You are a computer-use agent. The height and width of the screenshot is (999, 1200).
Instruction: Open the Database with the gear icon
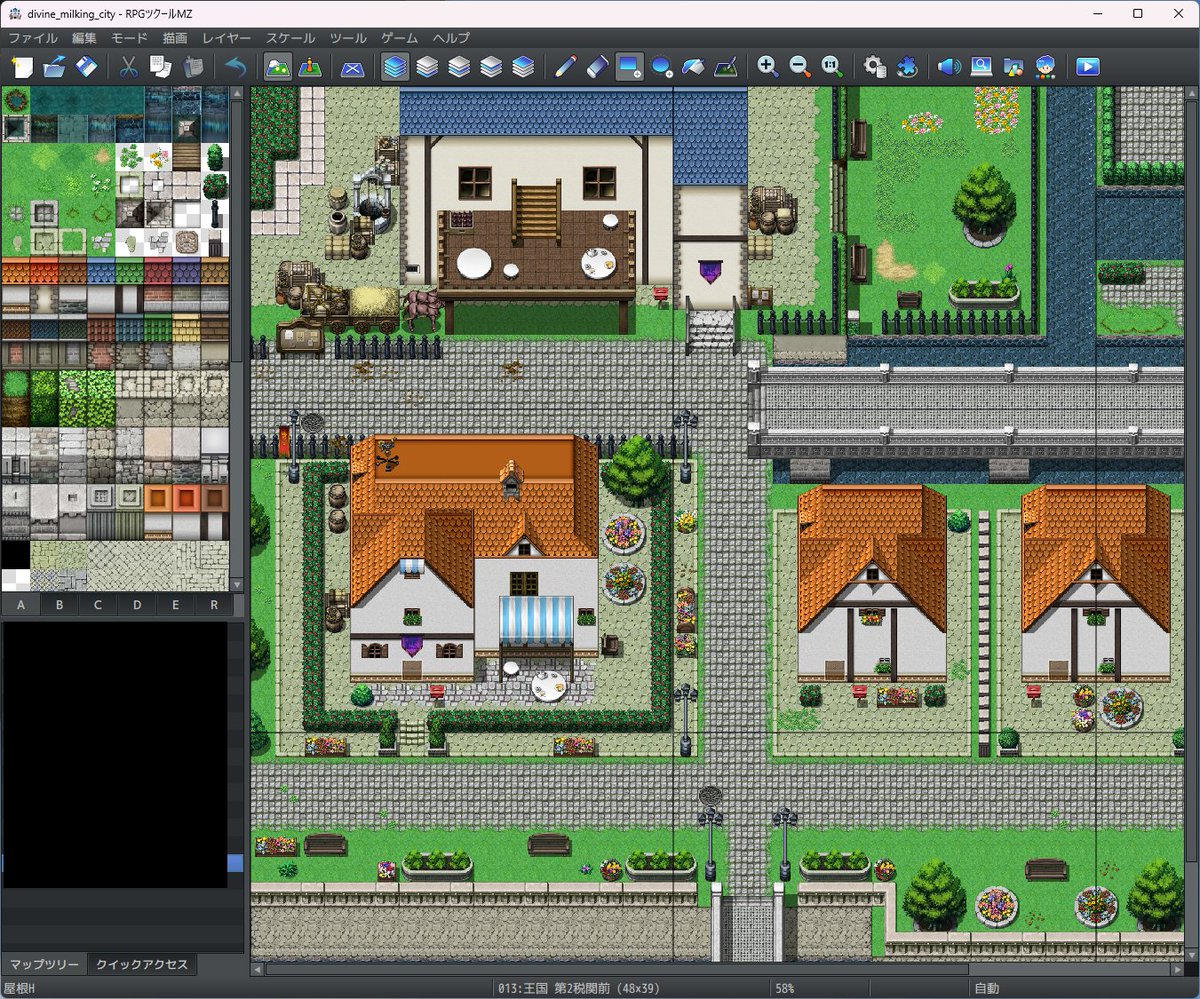tap(875, 67)
